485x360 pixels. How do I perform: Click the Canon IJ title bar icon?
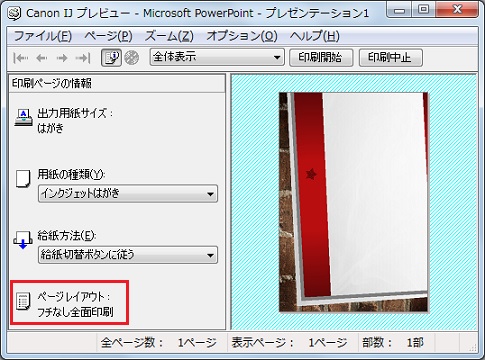click(14, 14)
